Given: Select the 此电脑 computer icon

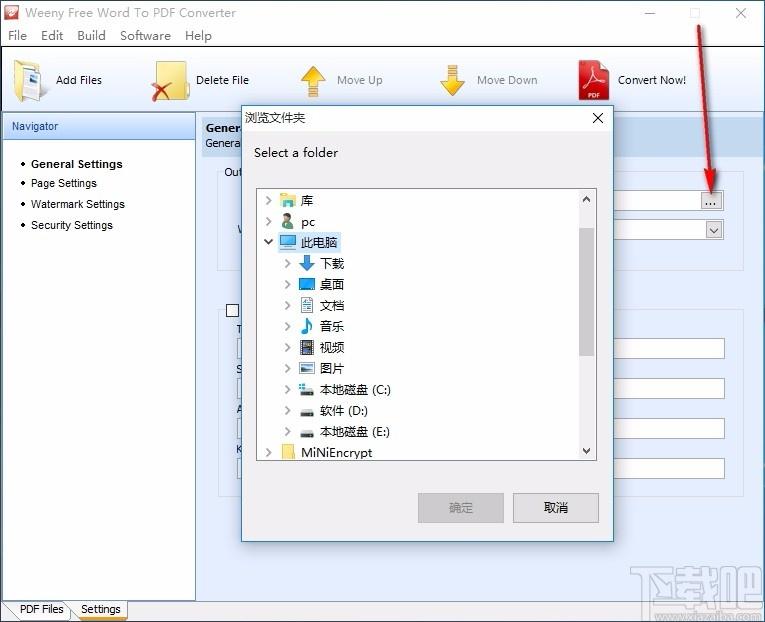Looking at the screenshot, I should [x=288, y=242].
